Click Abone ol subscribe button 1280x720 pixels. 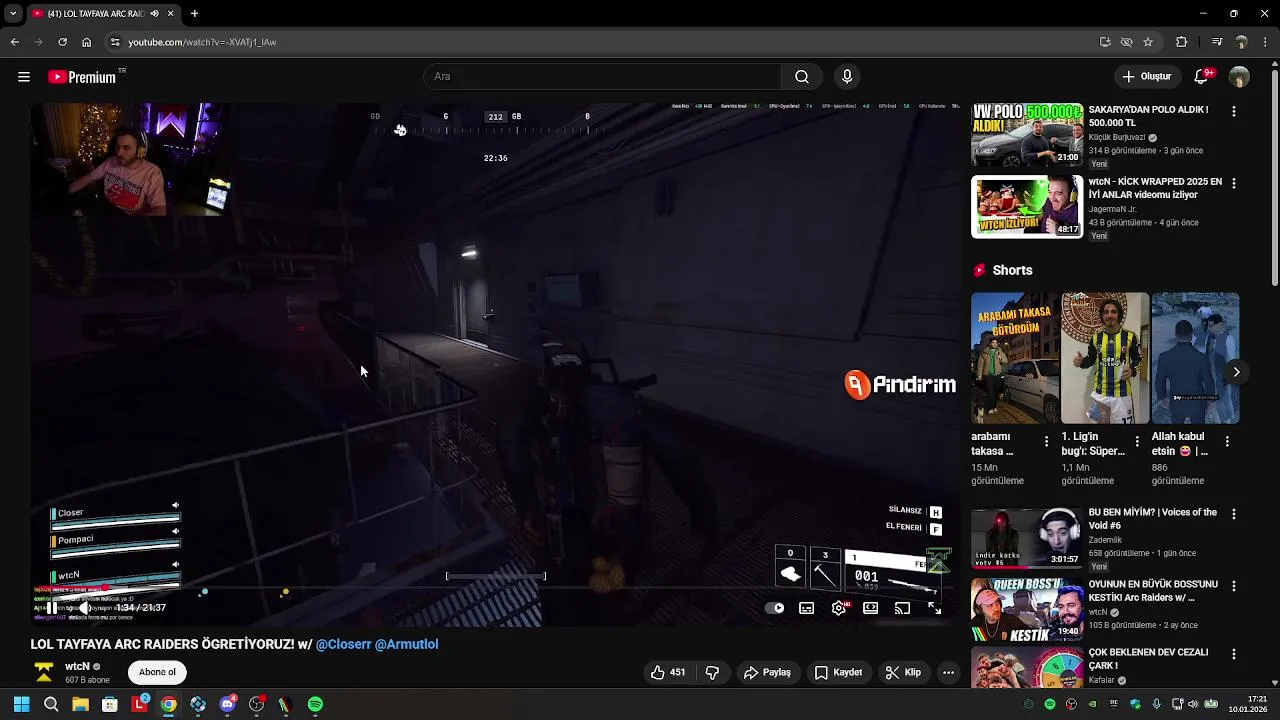click(157, 672)
